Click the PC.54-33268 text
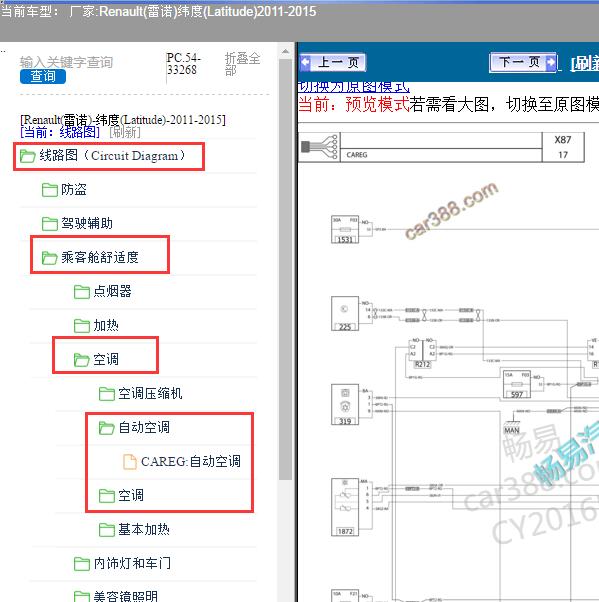This screenshot has height=602, width=599. pos(184,64)
